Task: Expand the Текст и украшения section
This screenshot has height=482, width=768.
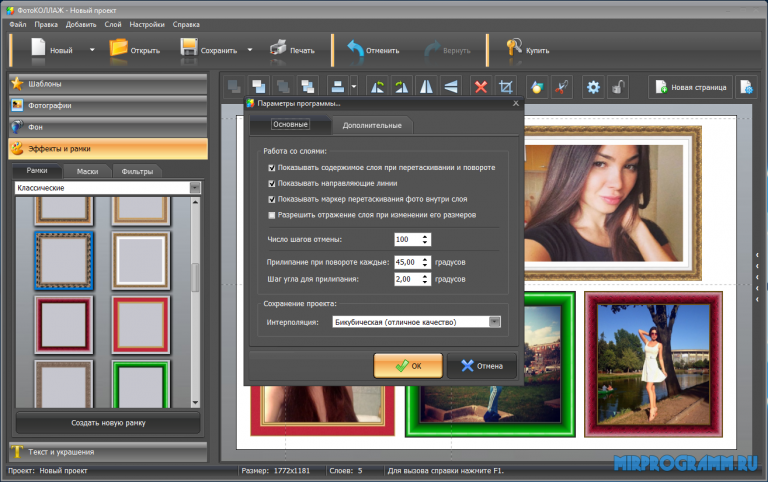Action: (x=108, y=452)
